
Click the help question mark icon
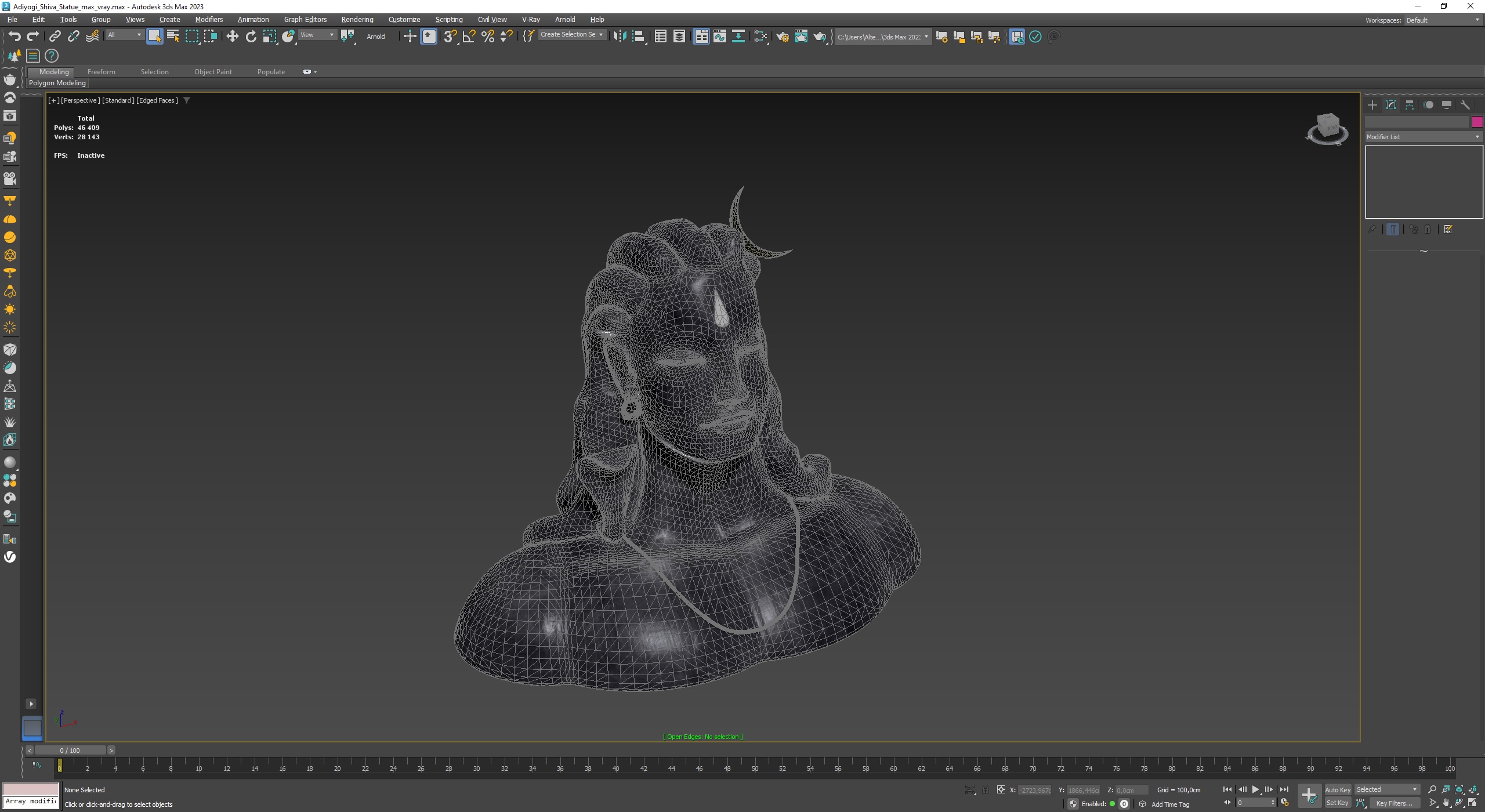pos(52,56)
